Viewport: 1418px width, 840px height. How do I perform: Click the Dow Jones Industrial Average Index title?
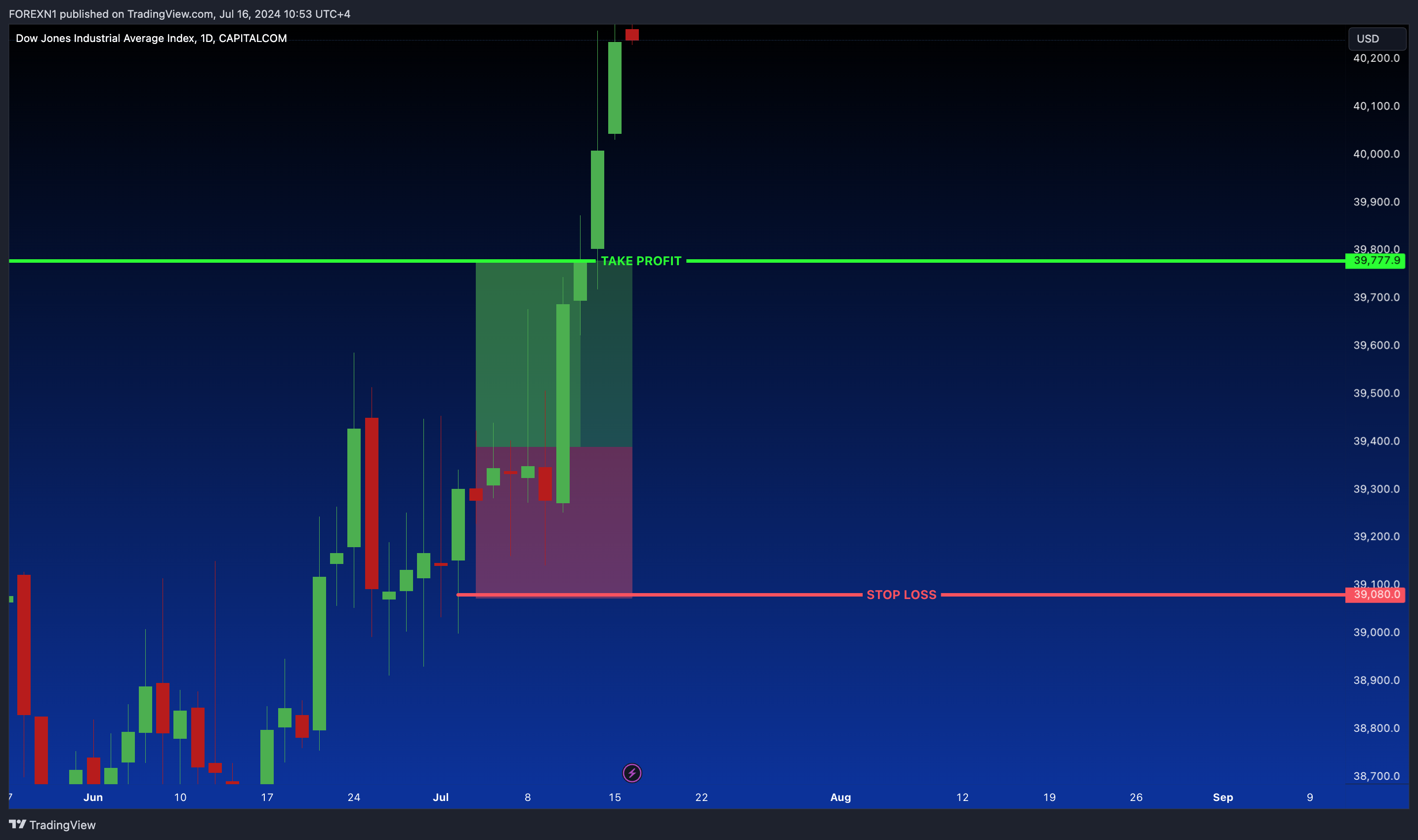point(151,38)
